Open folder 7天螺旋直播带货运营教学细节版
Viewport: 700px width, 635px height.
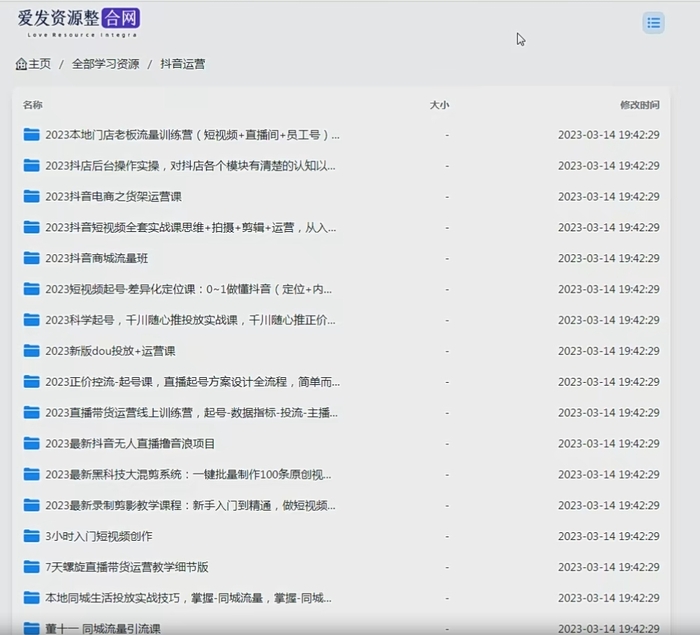(127, 568)
